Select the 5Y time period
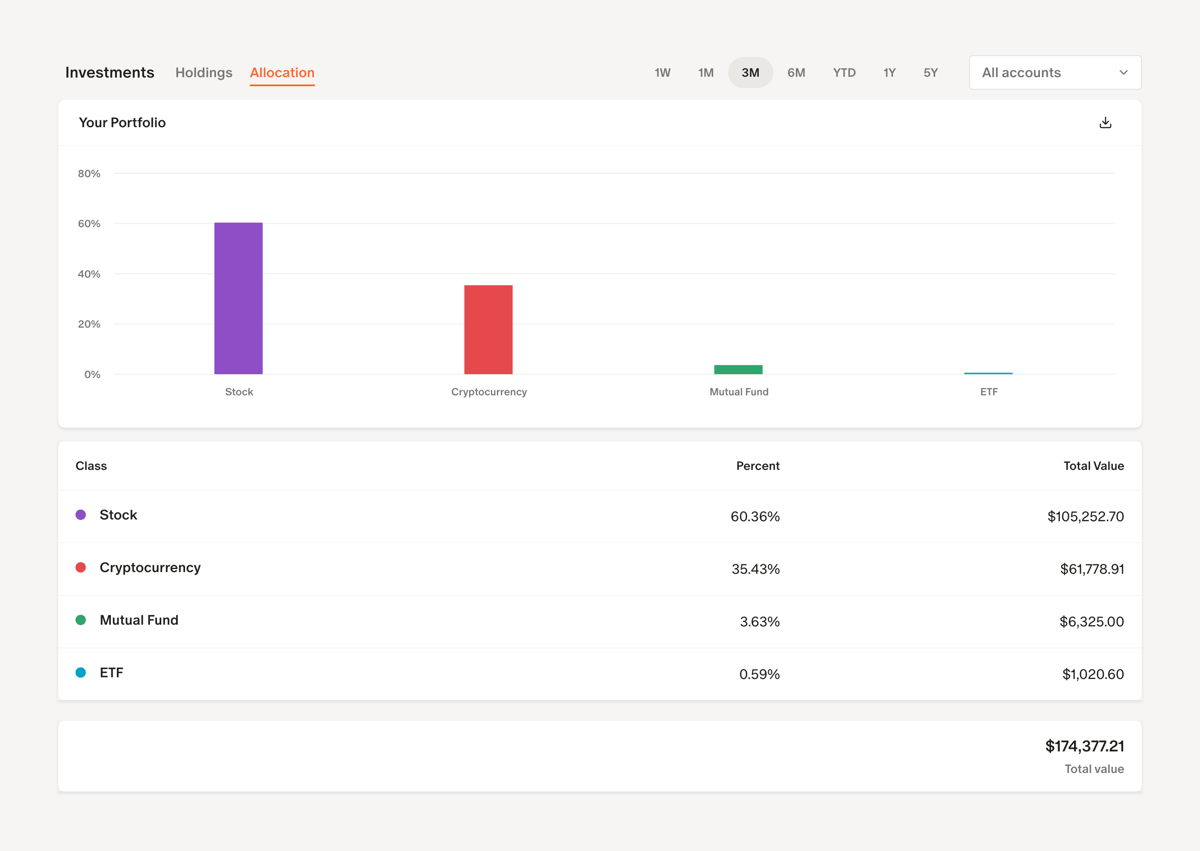The width and height of the screenshot is (1200, 851). tap(930, 72)
